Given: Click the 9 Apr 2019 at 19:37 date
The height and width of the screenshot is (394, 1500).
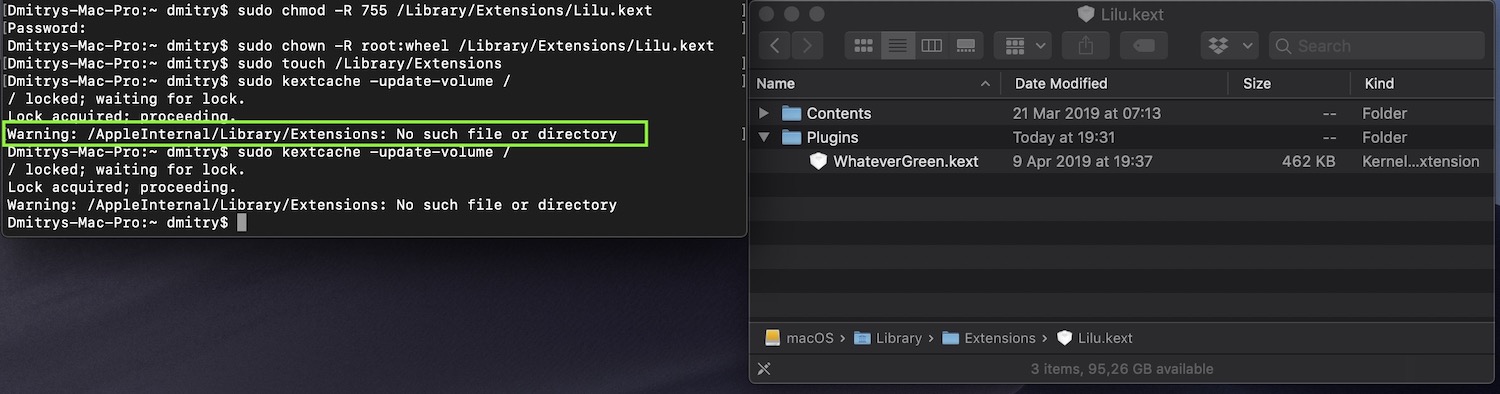Looking at the screenshot, I should (1083, 161).
